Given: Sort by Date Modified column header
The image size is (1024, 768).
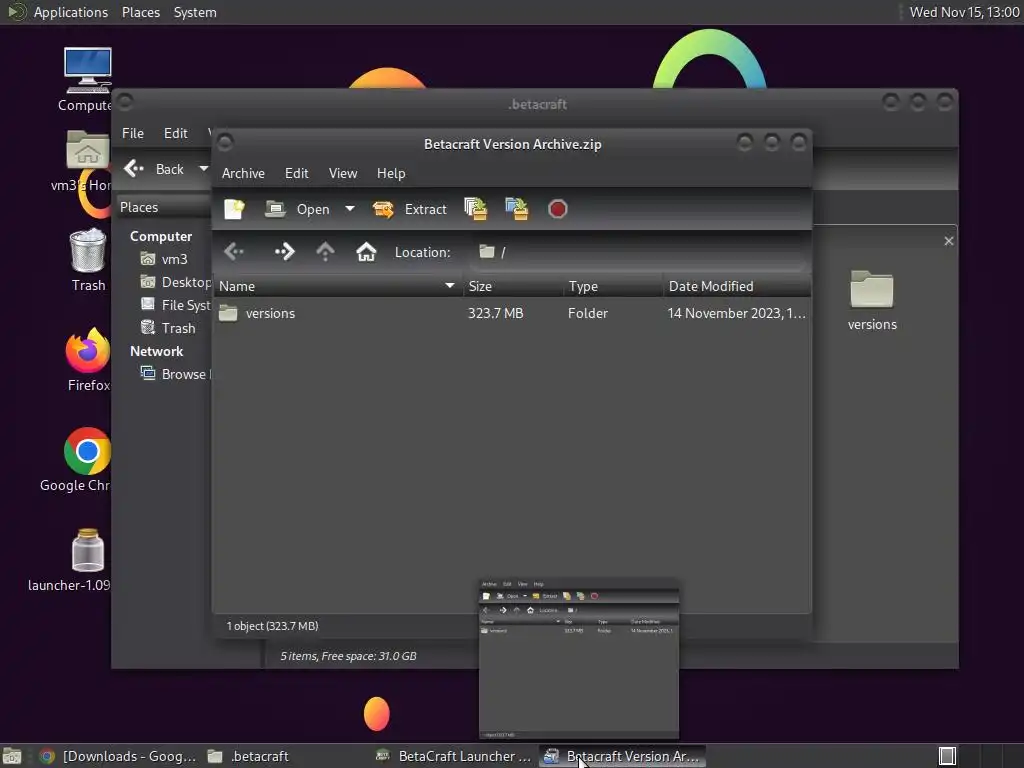Looking at the screenshot, I should (737, 286).
